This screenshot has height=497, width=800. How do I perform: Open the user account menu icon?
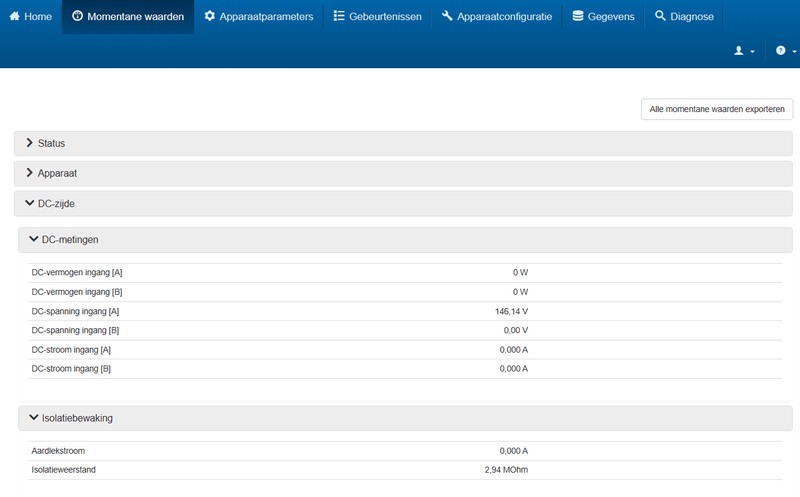[x=738, y=51]
